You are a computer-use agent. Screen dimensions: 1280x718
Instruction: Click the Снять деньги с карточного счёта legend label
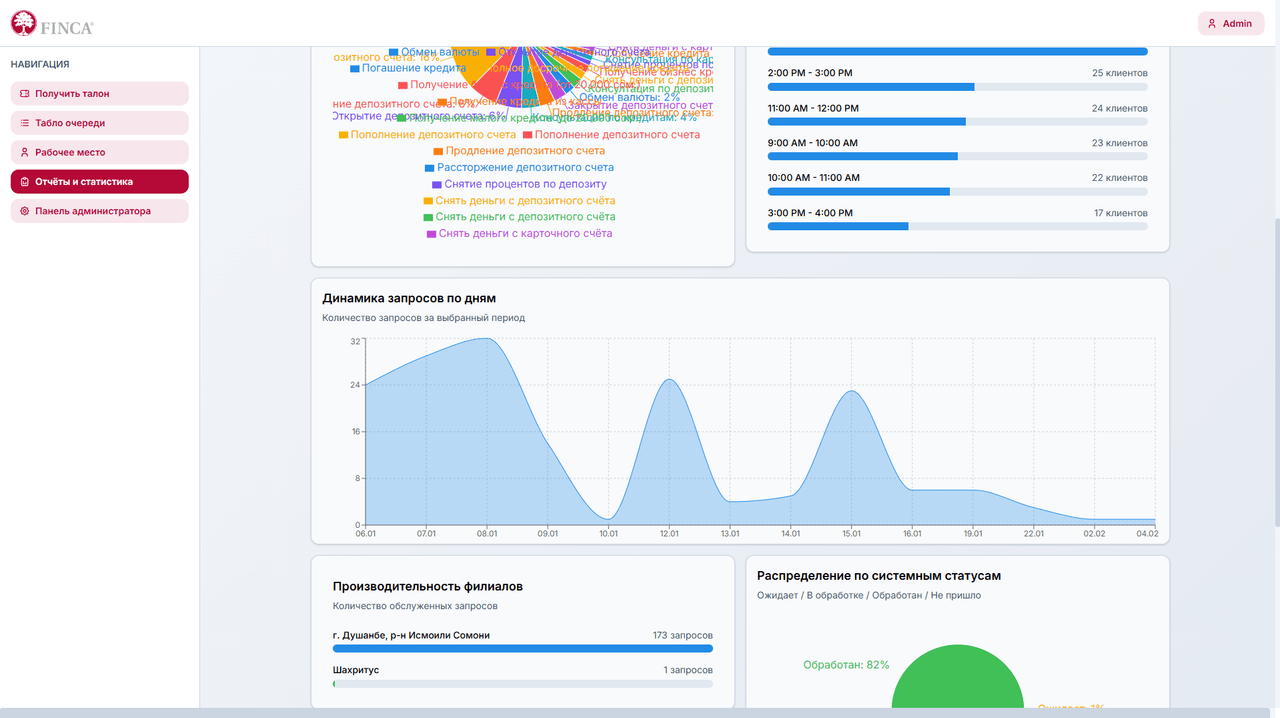tap(526, 234)
